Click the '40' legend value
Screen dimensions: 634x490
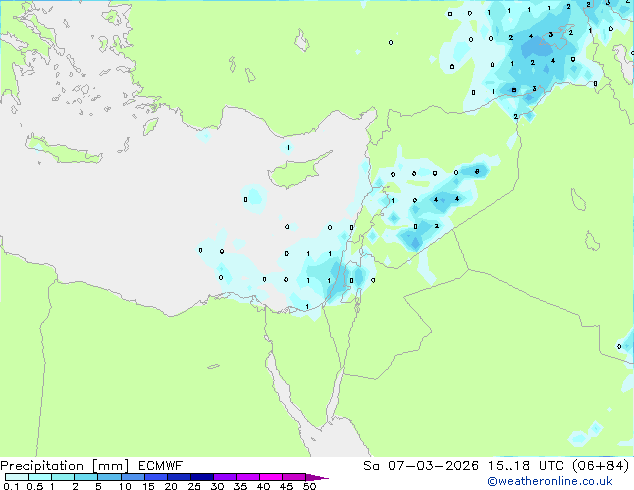[x=263, y=486]
